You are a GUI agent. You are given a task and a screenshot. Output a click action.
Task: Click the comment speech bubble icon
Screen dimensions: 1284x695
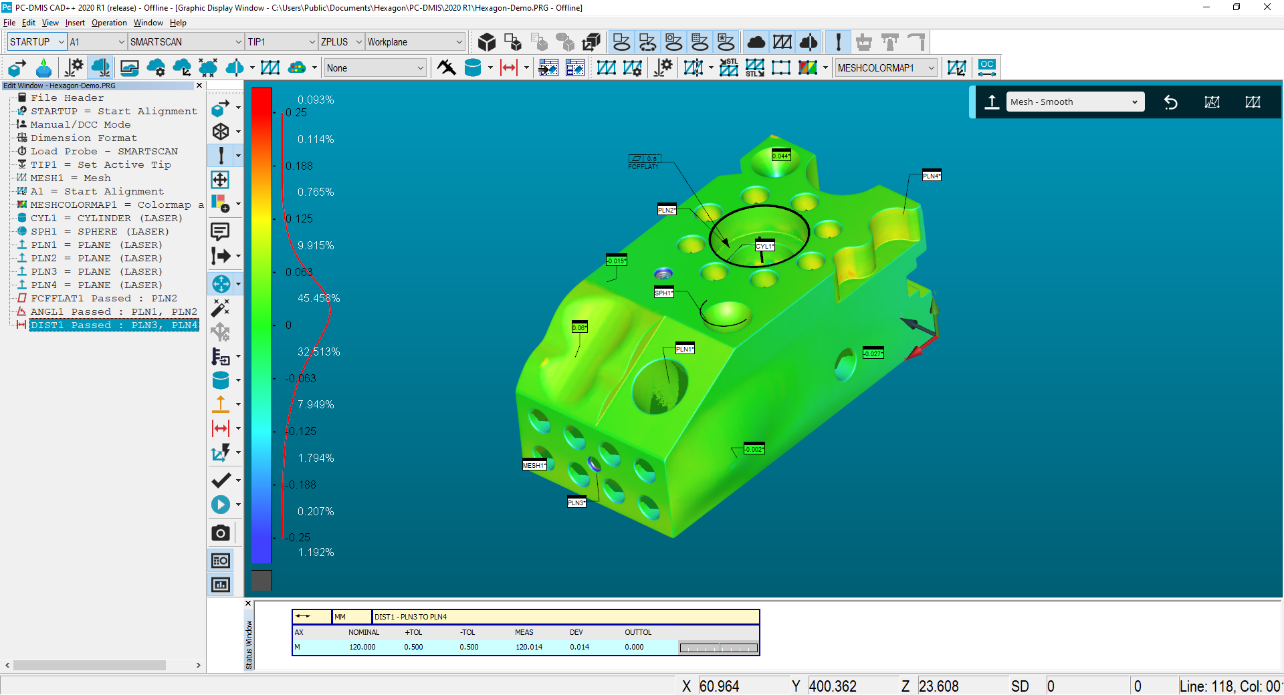click(220, 231)
